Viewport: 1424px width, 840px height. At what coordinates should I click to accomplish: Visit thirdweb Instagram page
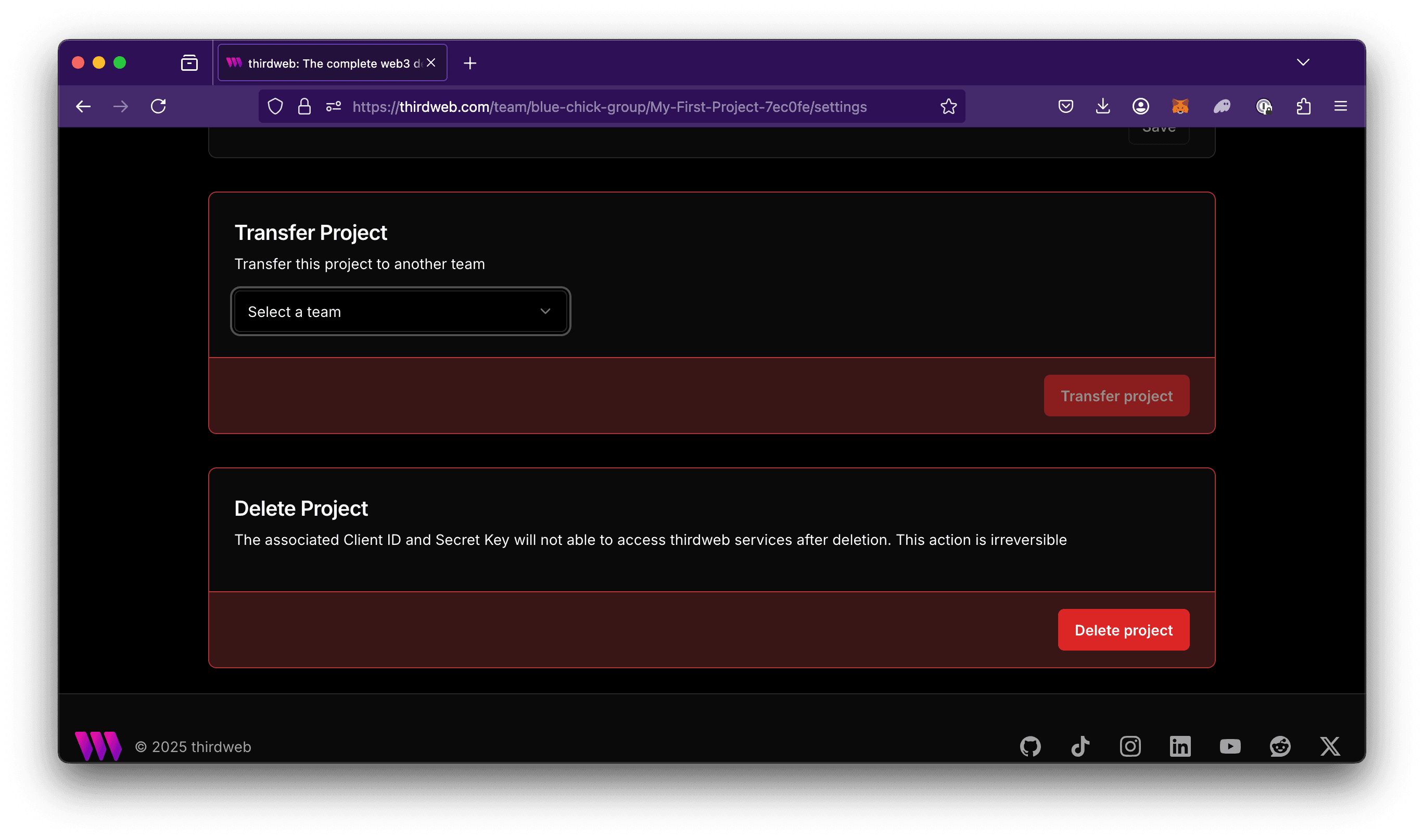click(x=1130, y=746)
